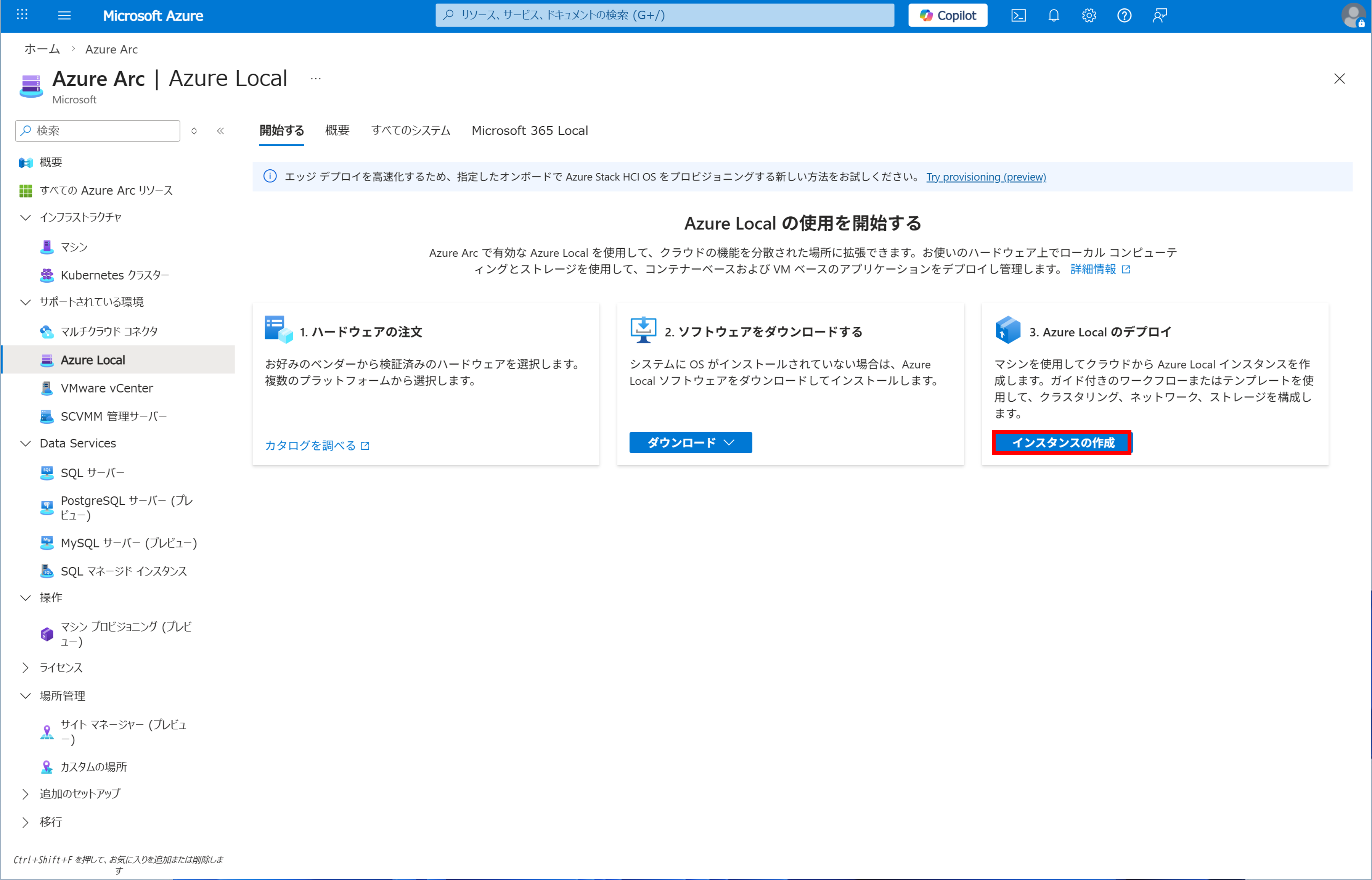1372x880 pixels.
Task: Collapse the インフラストラクチャ section
Action: click(x=26, y=217)
